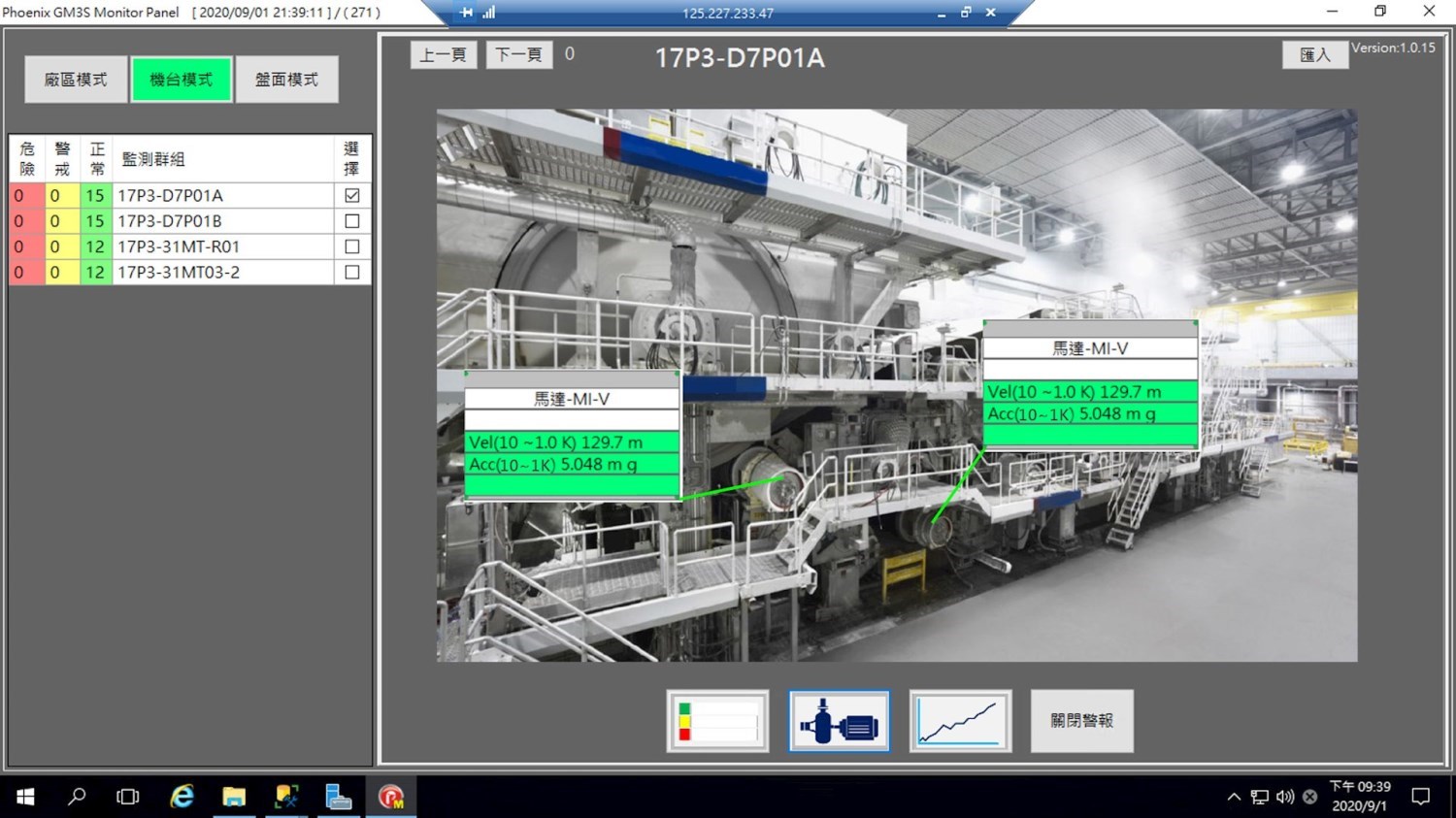Open network status tray icon
The width and height of the screenshot is (1456, 818).
(1259, 797)
